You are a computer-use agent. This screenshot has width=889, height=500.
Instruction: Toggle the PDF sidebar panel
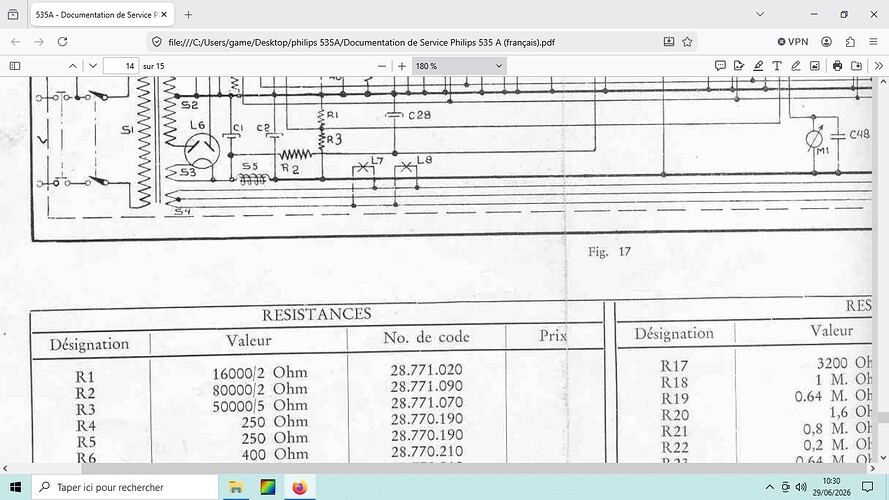pyautogui.click(x=15, y=66)
